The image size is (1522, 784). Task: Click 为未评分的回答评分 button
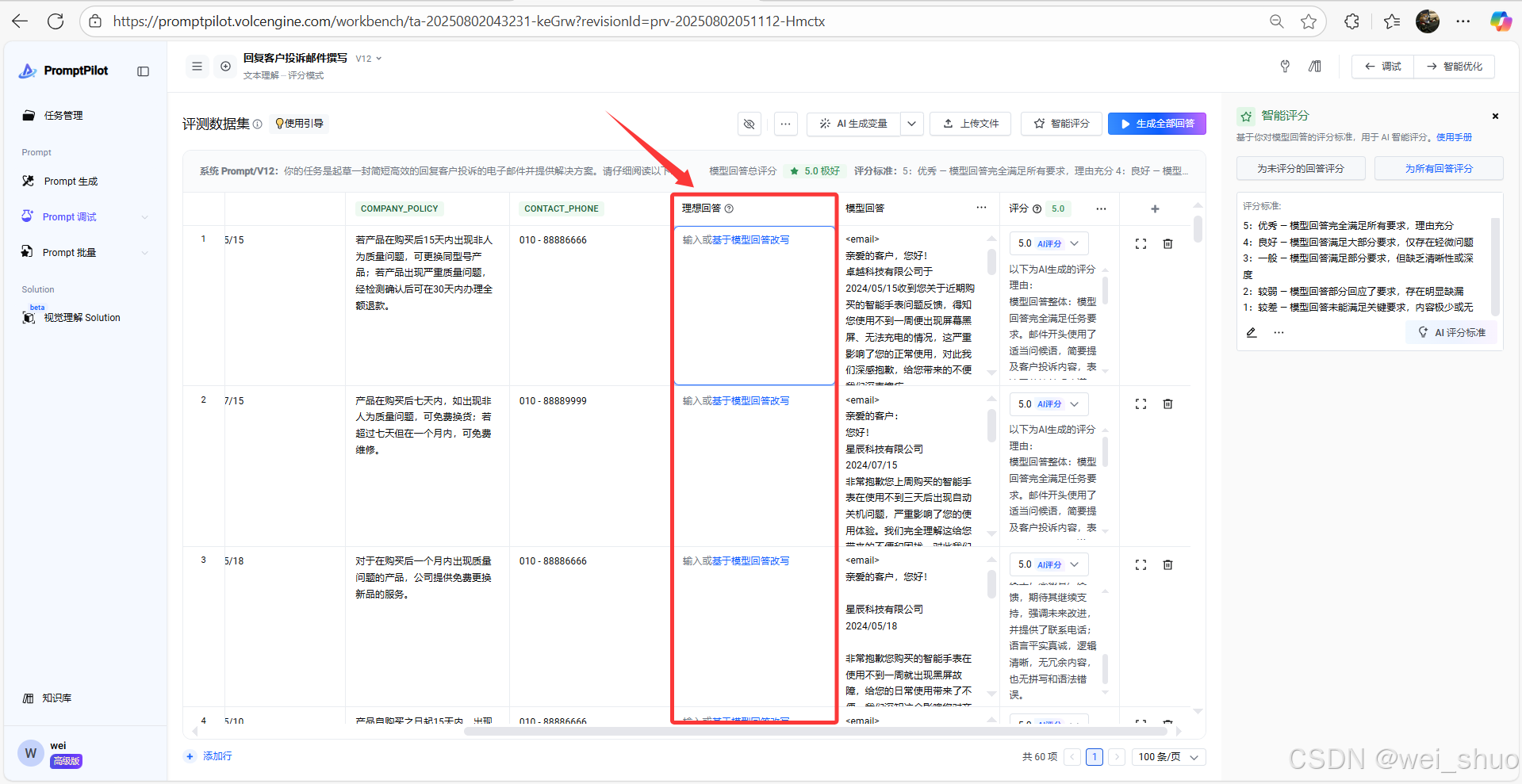pos(1301,169)
